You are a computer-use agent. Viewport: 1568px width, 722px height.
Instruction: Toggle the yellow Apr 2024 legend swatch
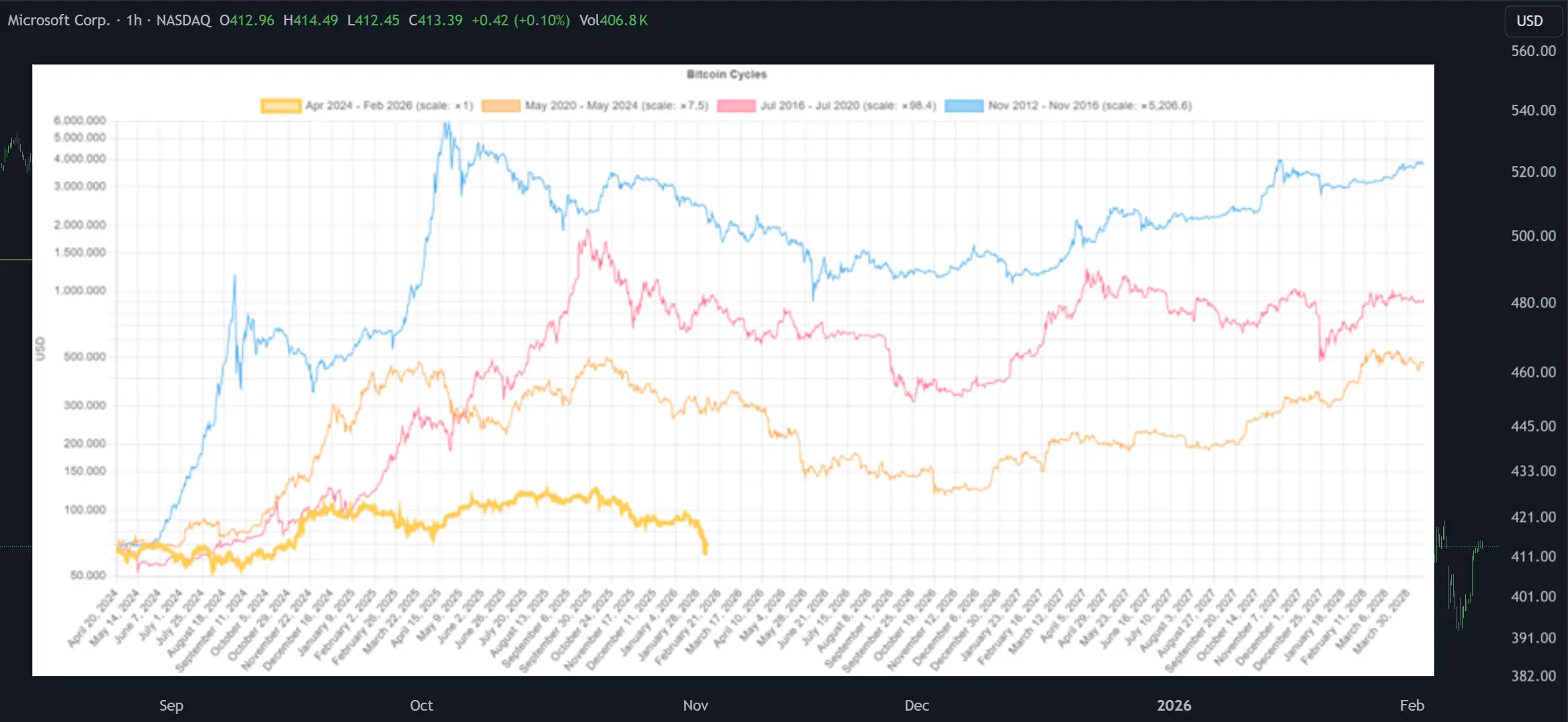pos(280,105)
